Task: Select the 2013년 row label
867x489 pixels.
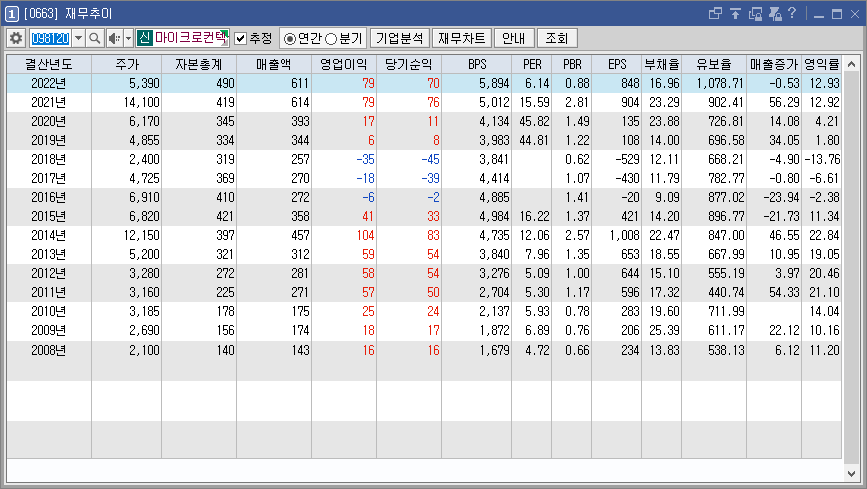Action: (x=49, y=254)
